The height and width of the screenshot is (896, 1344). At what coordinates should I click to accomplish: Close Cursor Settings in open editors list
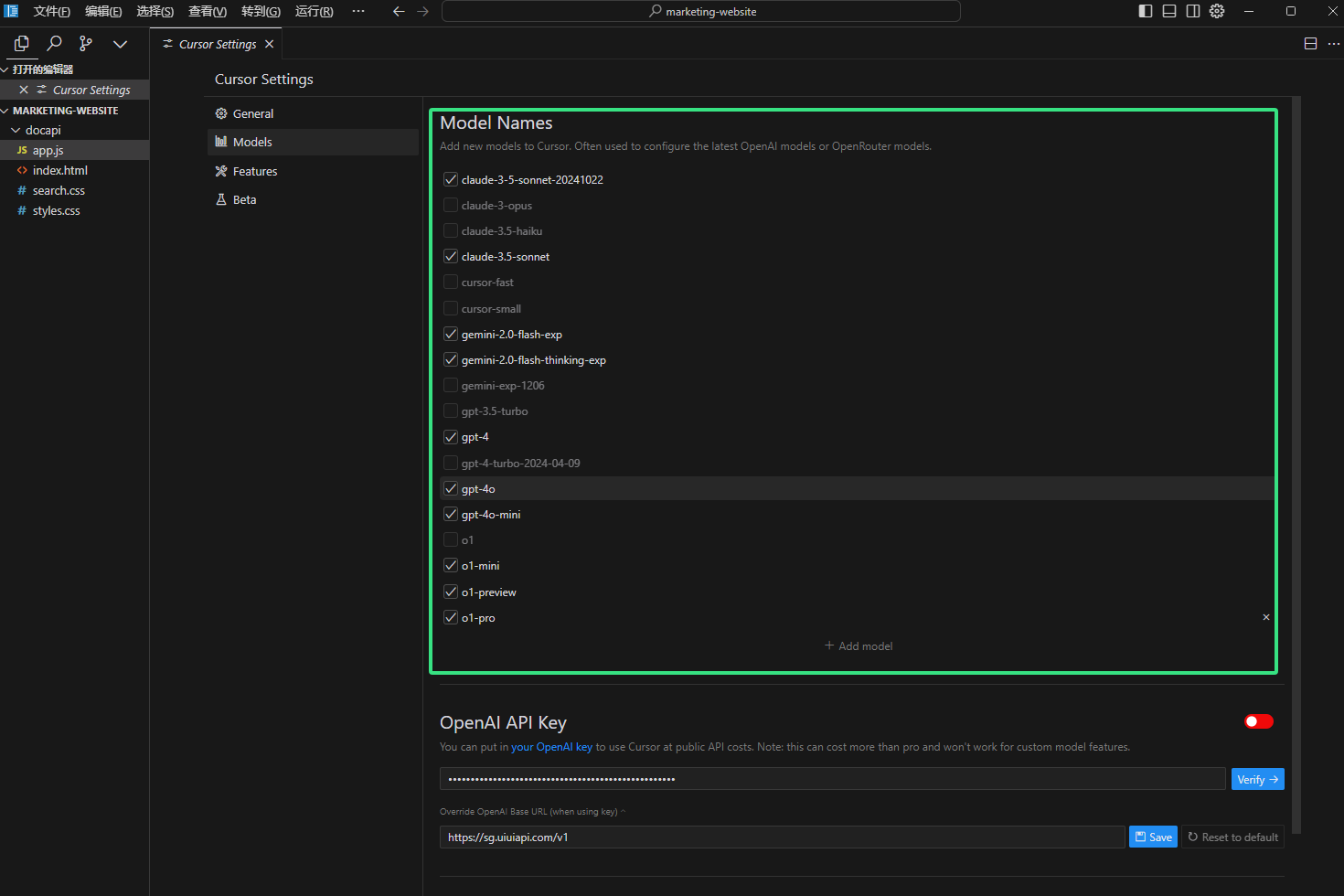click(x=24, y=90)
